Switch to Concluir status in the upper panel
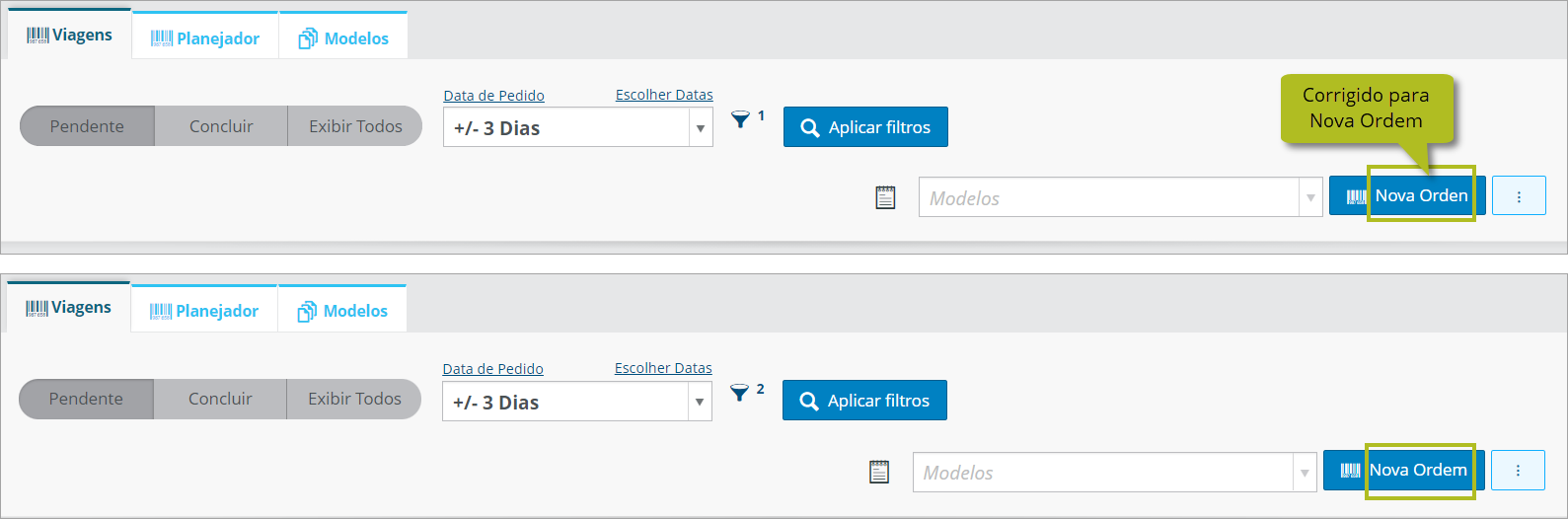The height and width of the screenshot is (519, 1568). click(x=221, y=126)
